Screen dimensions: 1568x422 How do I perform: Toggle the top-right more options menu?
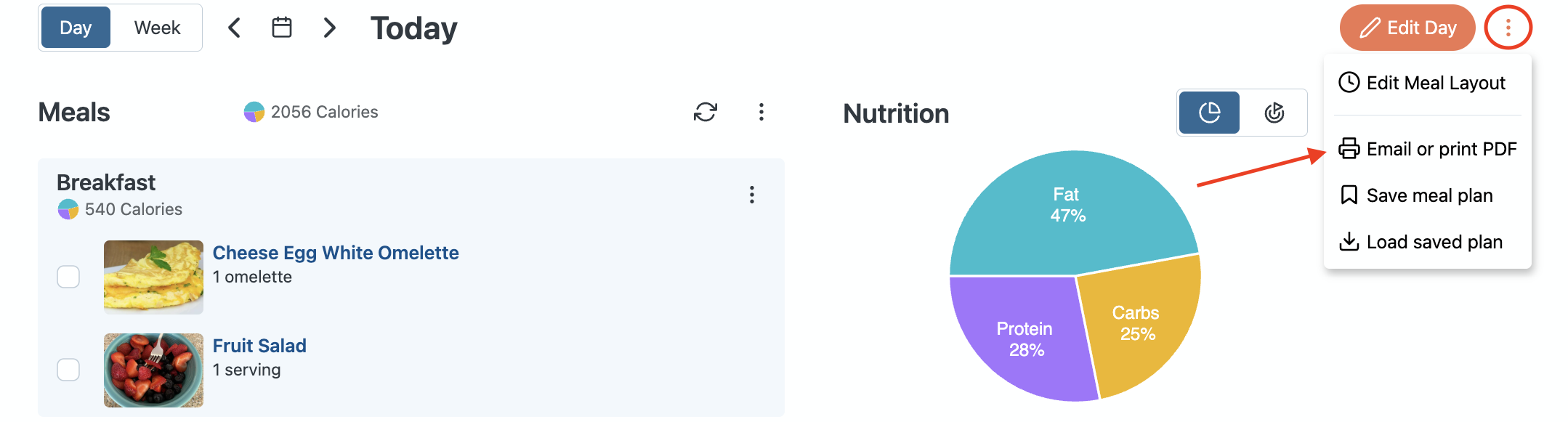[x=1508, y=28]
